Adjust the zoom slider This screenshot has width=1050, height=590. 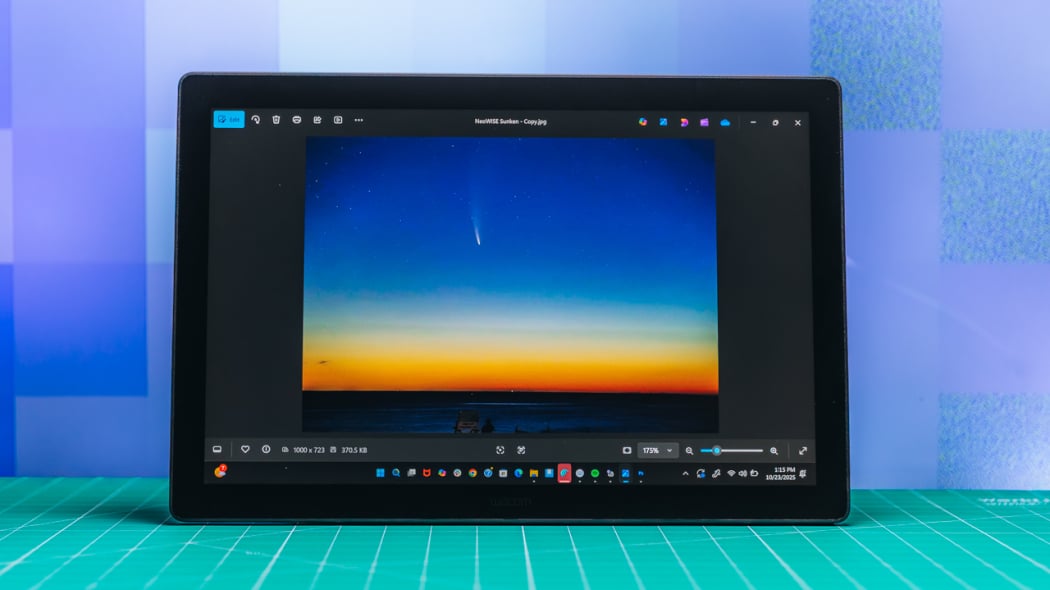tap(715, 449)
